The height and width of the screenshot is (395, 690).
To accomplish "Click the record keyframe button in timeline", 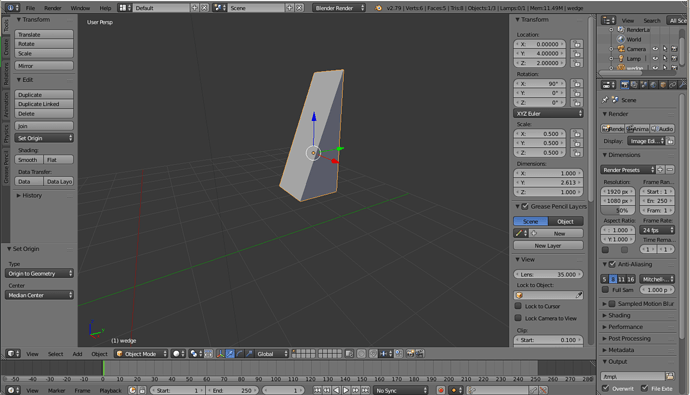I will pos(440,390).
